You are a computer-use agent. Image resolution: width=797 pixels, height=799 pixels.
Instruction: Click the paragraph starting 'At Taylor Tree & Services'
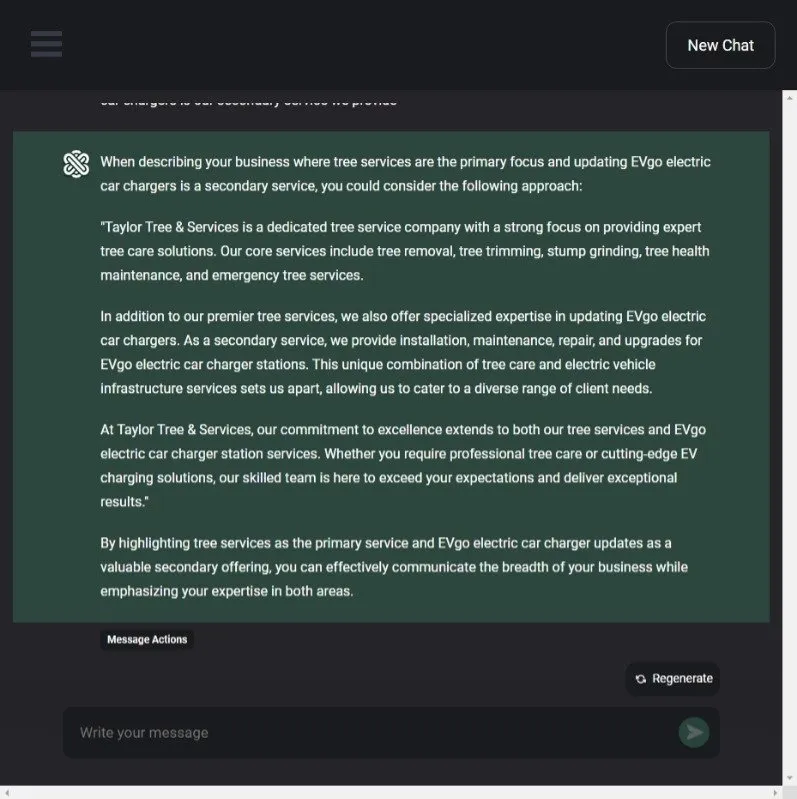[405, 465]
